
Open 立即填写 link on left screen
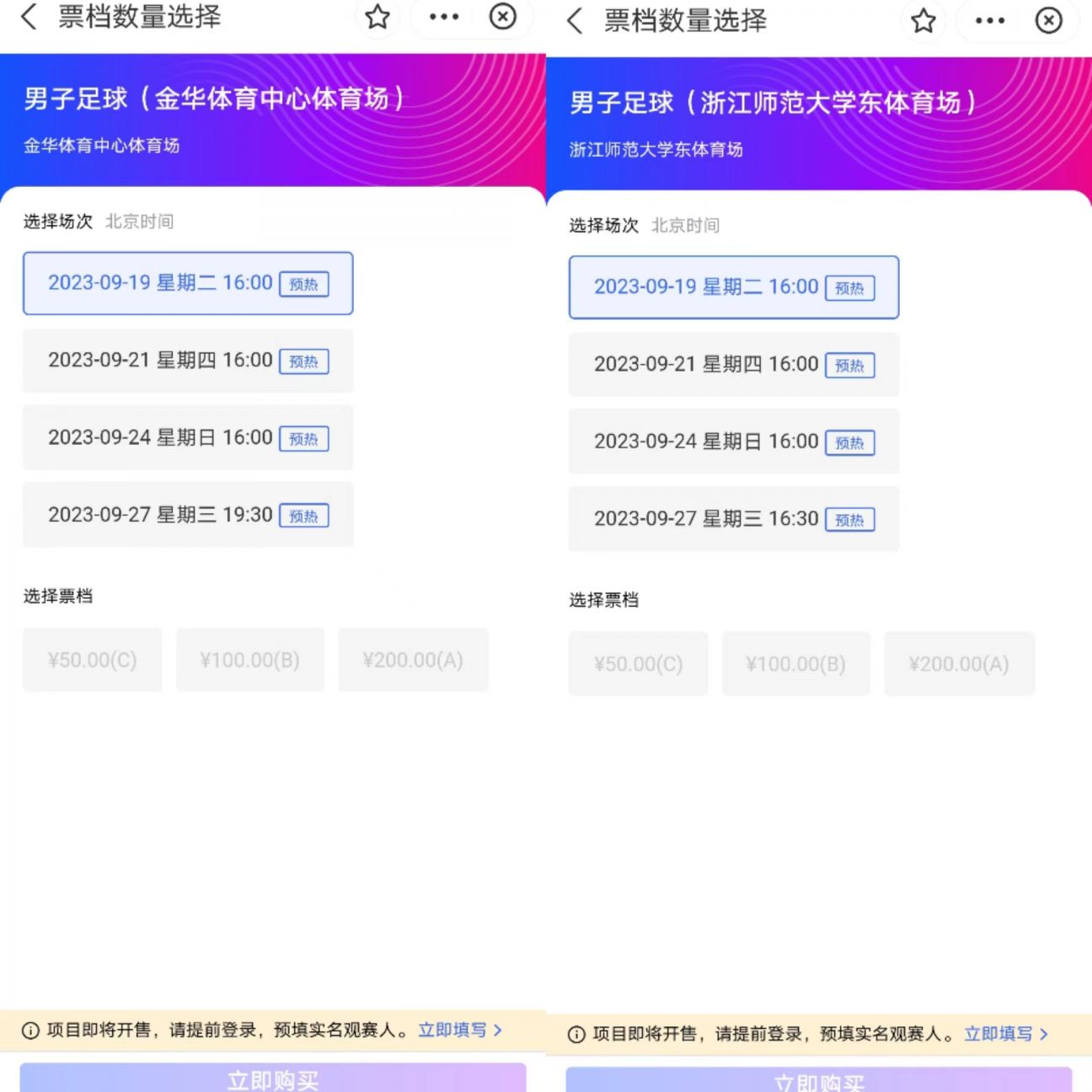click(460, 1030)
